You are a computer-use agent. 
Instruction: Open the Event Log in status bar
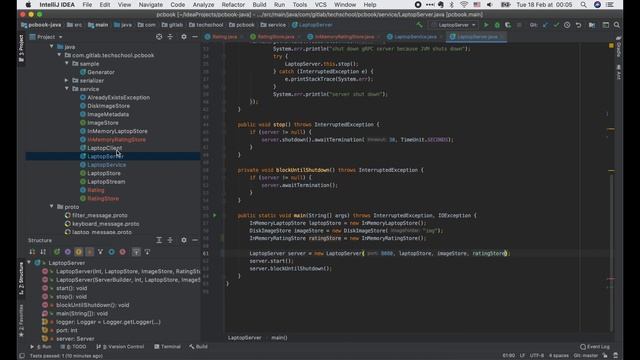pos(595,347)
